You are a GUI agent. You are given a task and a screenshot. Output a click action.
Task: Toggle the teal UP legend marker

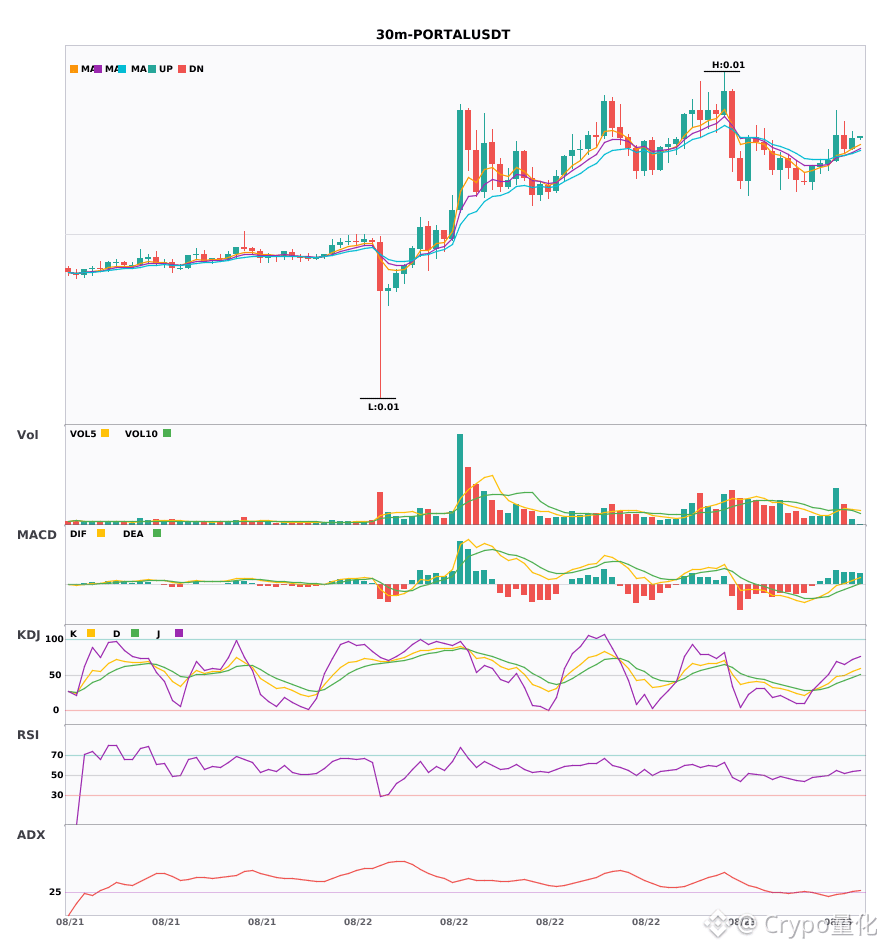point(152,69)
